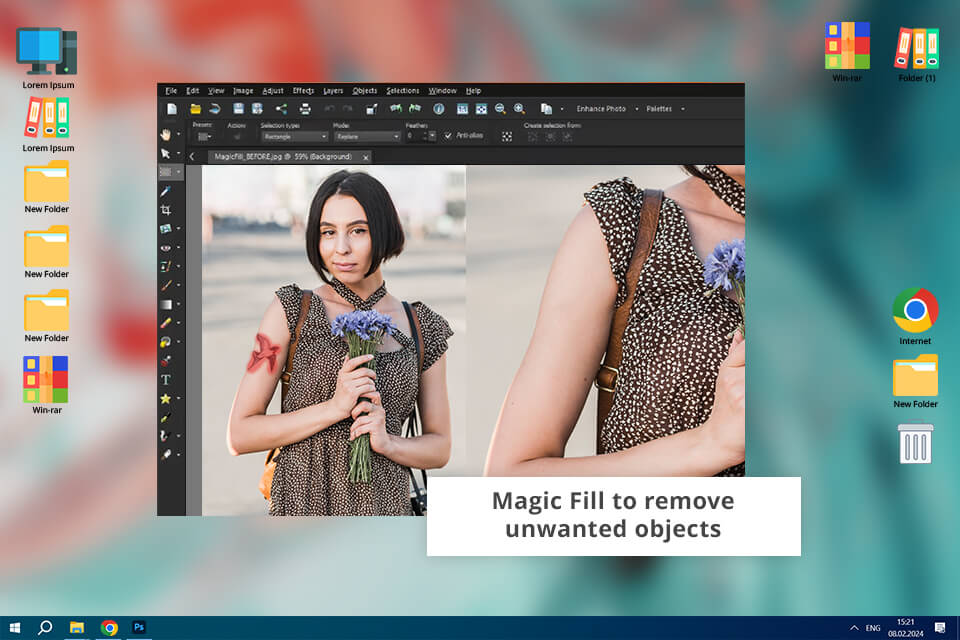Screen dimensions: 960x640
Task: Select the Picture Tube tool
Action: (165, 361)
